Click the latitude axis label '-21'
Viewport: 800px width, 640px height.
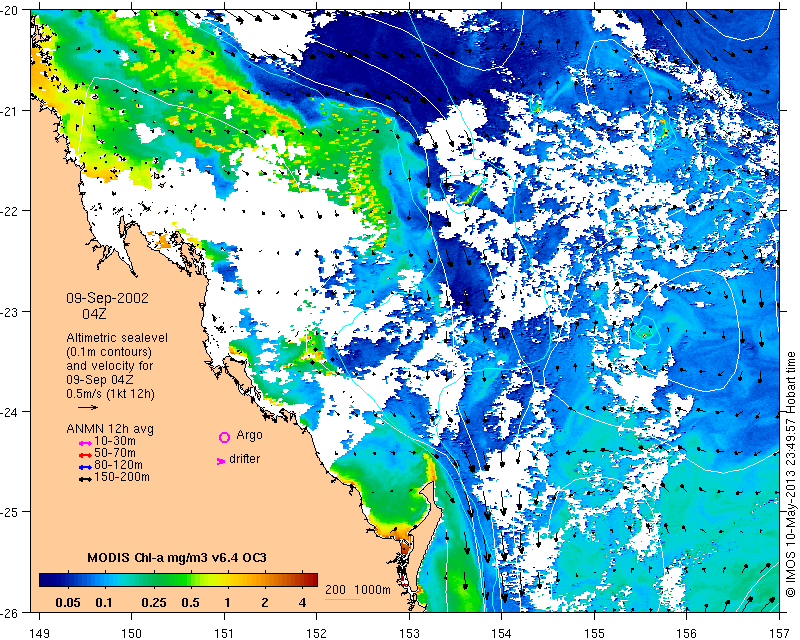(x=8, y=111)
